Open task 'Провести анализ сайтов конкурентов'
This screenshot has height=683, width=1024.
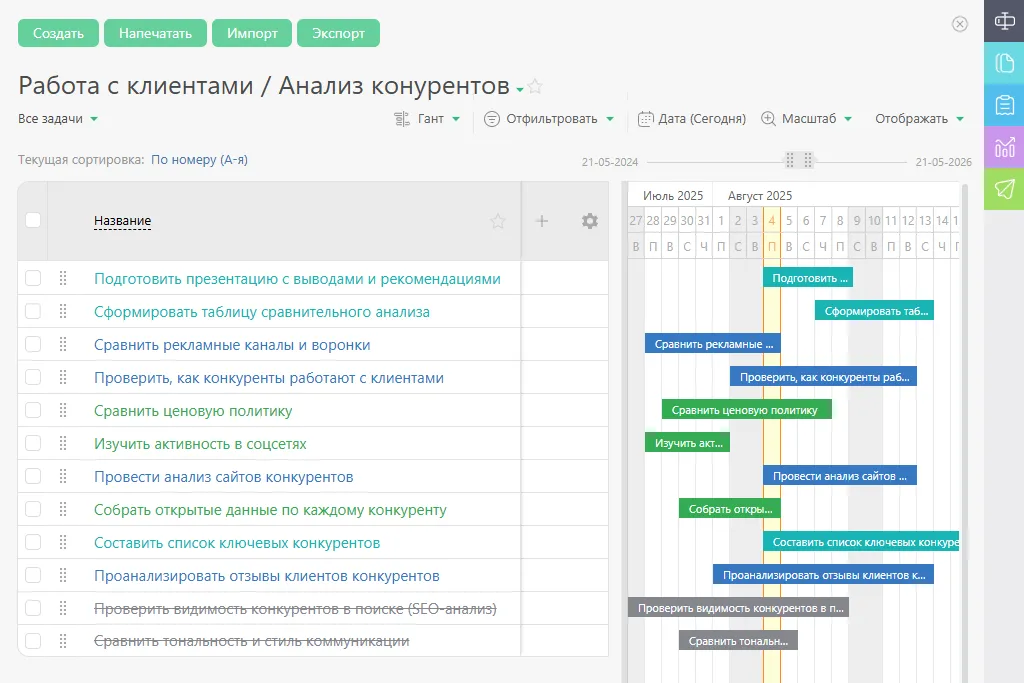pos(223,477)
